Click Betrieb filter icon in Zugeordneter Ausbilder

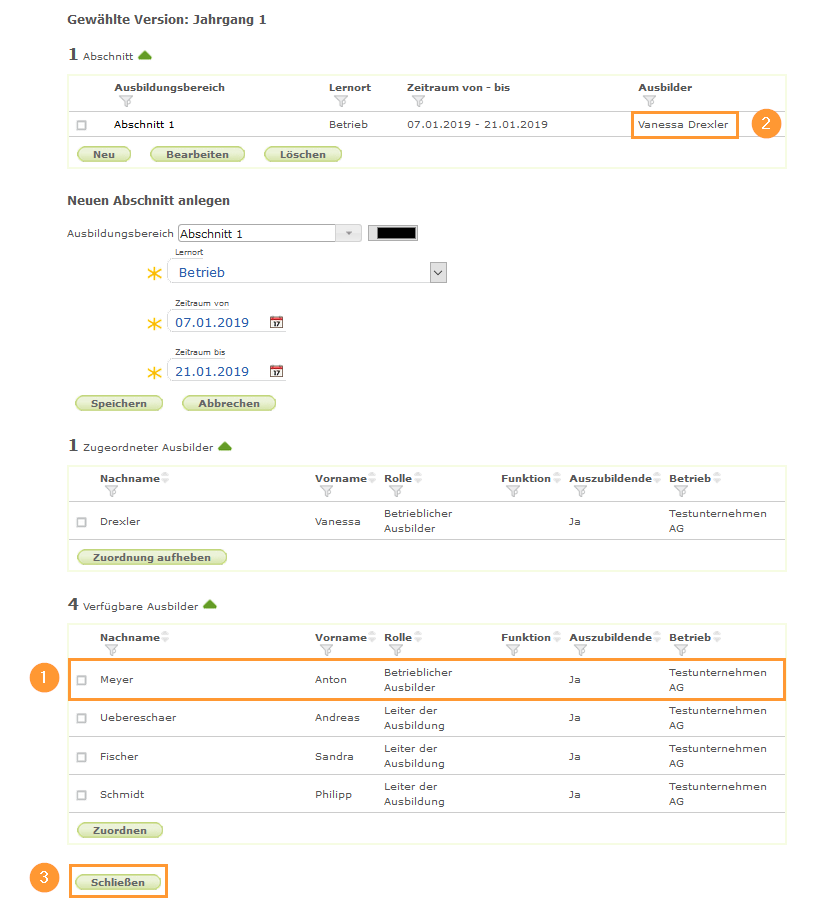point(681,491)
